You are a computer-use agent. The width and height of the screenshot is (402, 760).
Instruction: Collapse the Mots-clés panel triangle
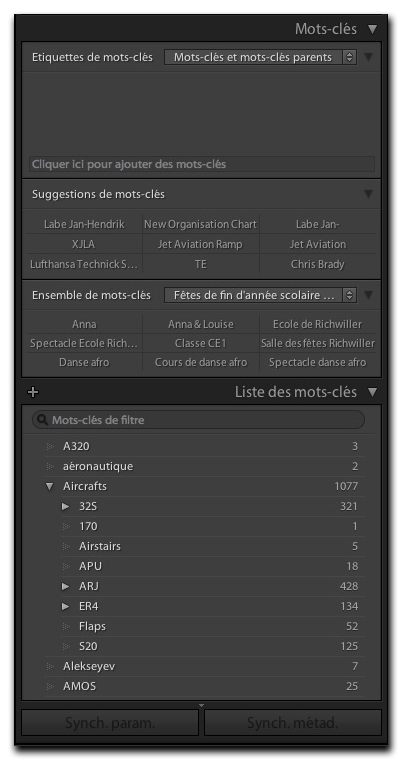[x=372, y=29]
